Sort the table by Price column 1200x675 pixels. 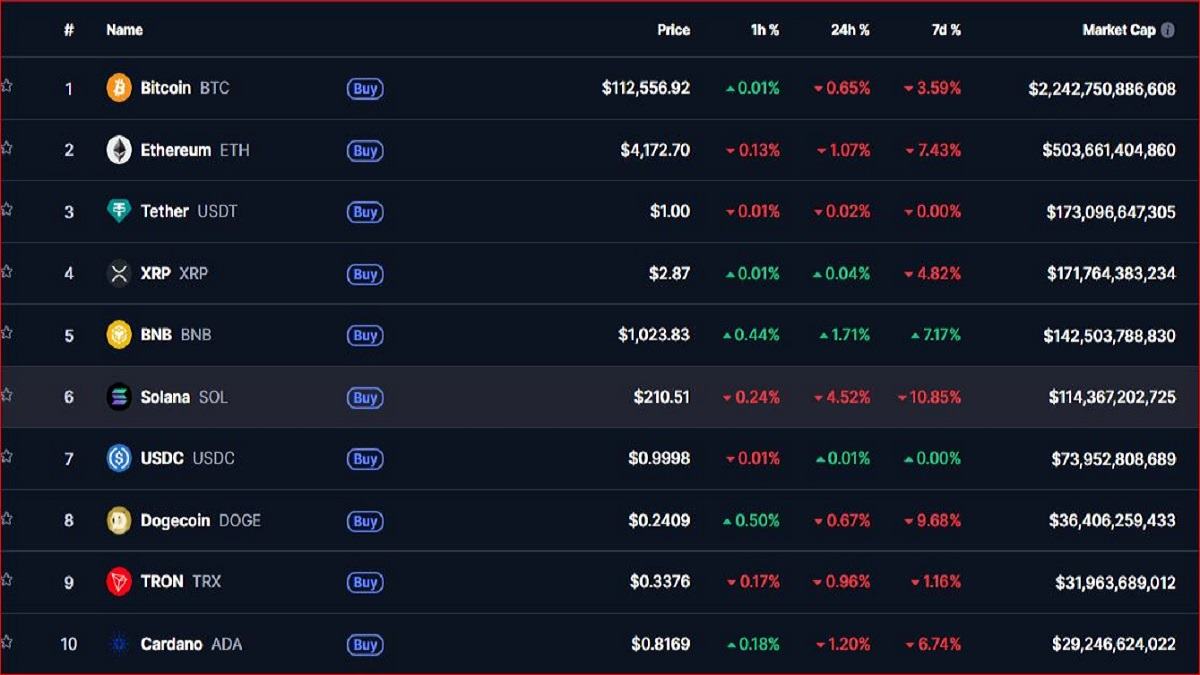pyautogui.click(x=673, y=30)
